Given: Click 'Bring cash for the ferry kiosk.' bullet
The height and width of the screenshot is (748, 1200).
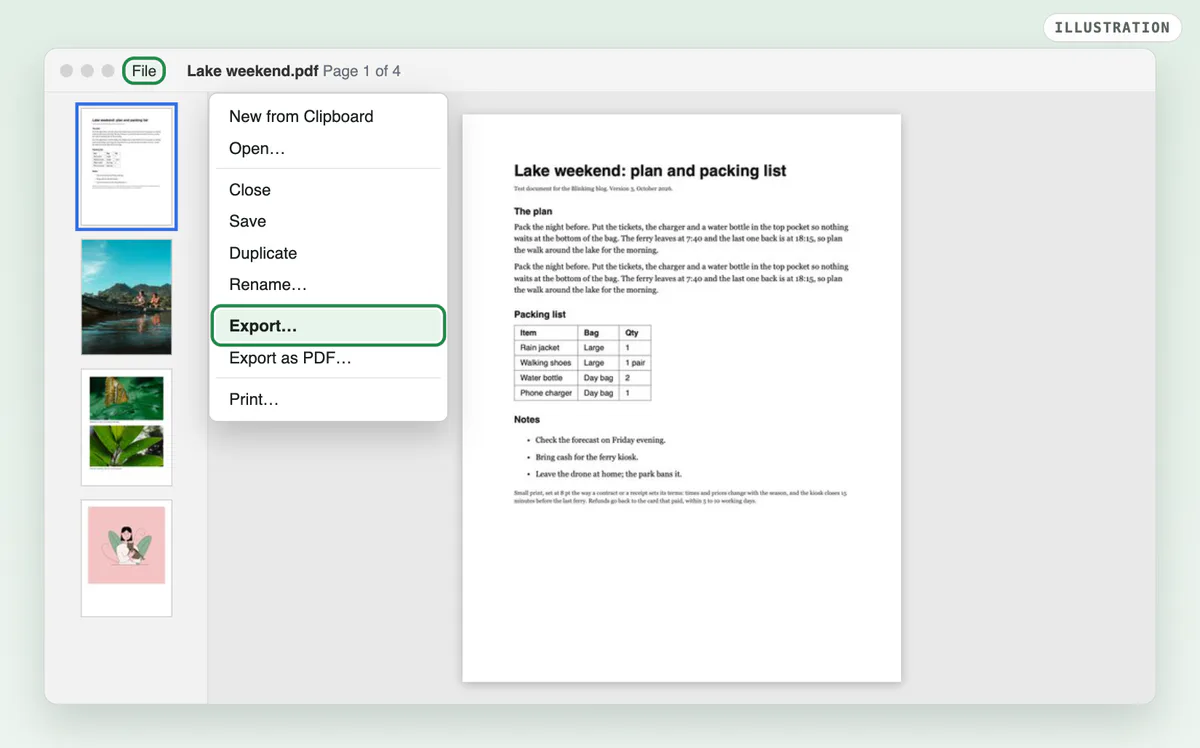Looking at the screenshot, I should tap(586, 457).
